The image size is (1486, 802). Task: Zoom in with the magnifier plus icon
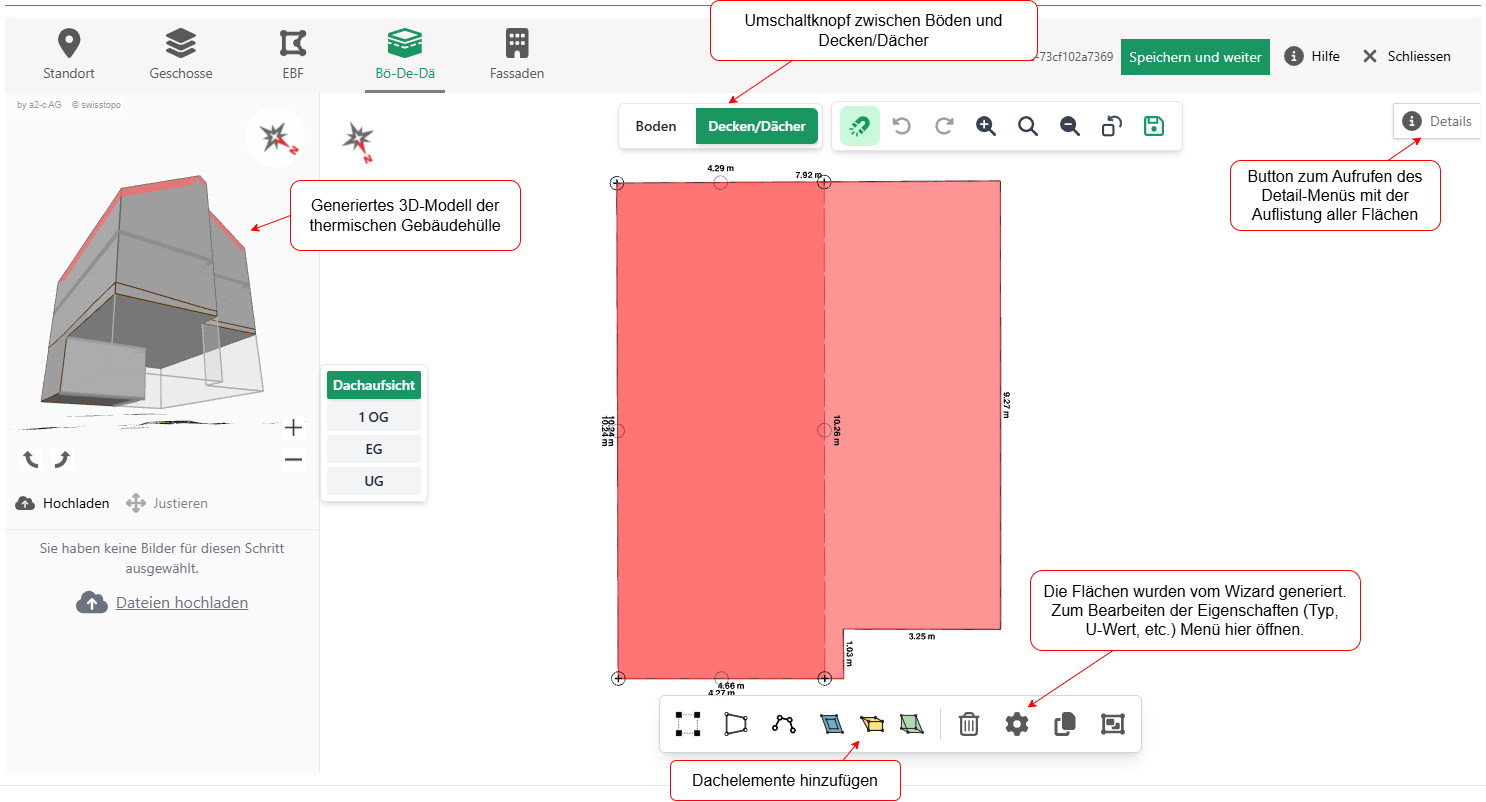click(x=986, y=126)
